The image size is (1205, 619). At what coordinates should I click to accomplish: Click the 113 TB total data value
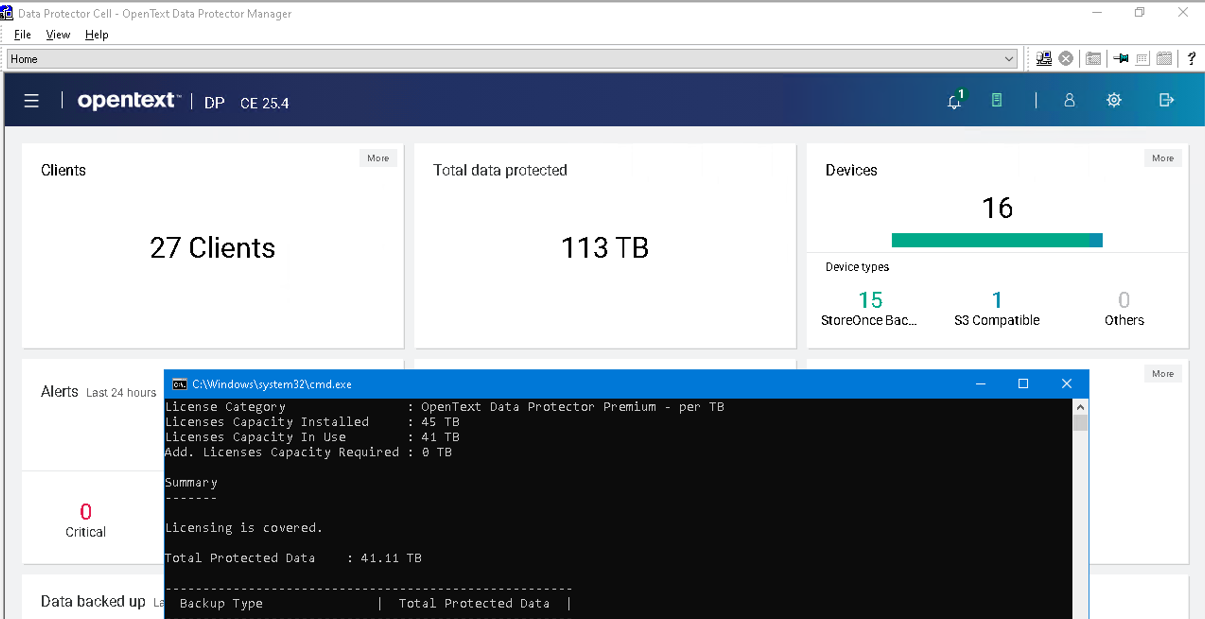(605, 248)
